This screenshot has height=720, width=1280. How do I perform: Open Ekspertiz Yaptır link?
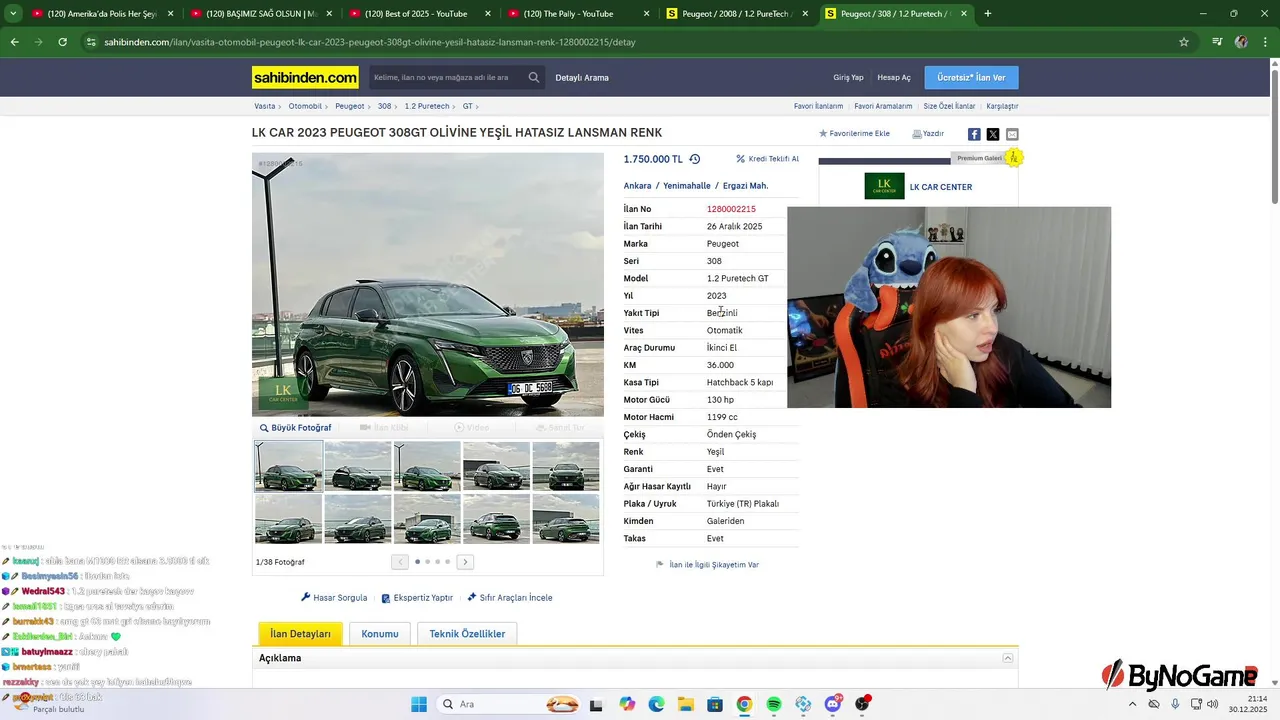417,598
